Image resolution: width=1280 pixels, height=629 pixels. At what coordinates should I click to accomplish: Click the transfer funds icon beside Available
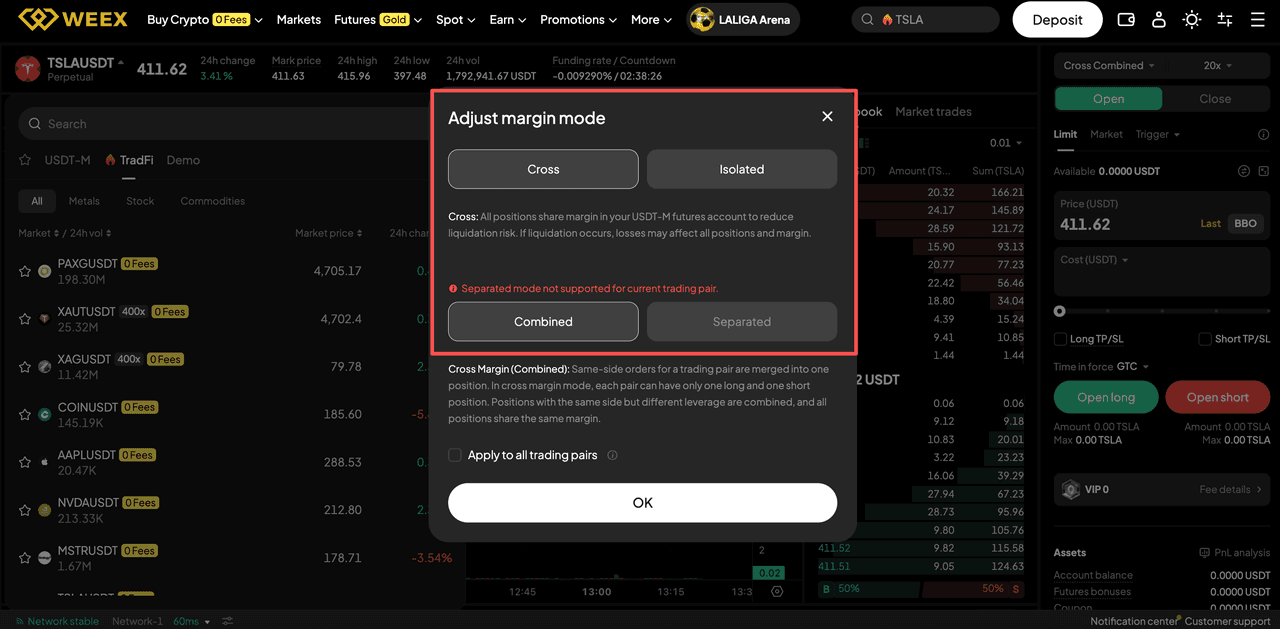[1244, 171]
